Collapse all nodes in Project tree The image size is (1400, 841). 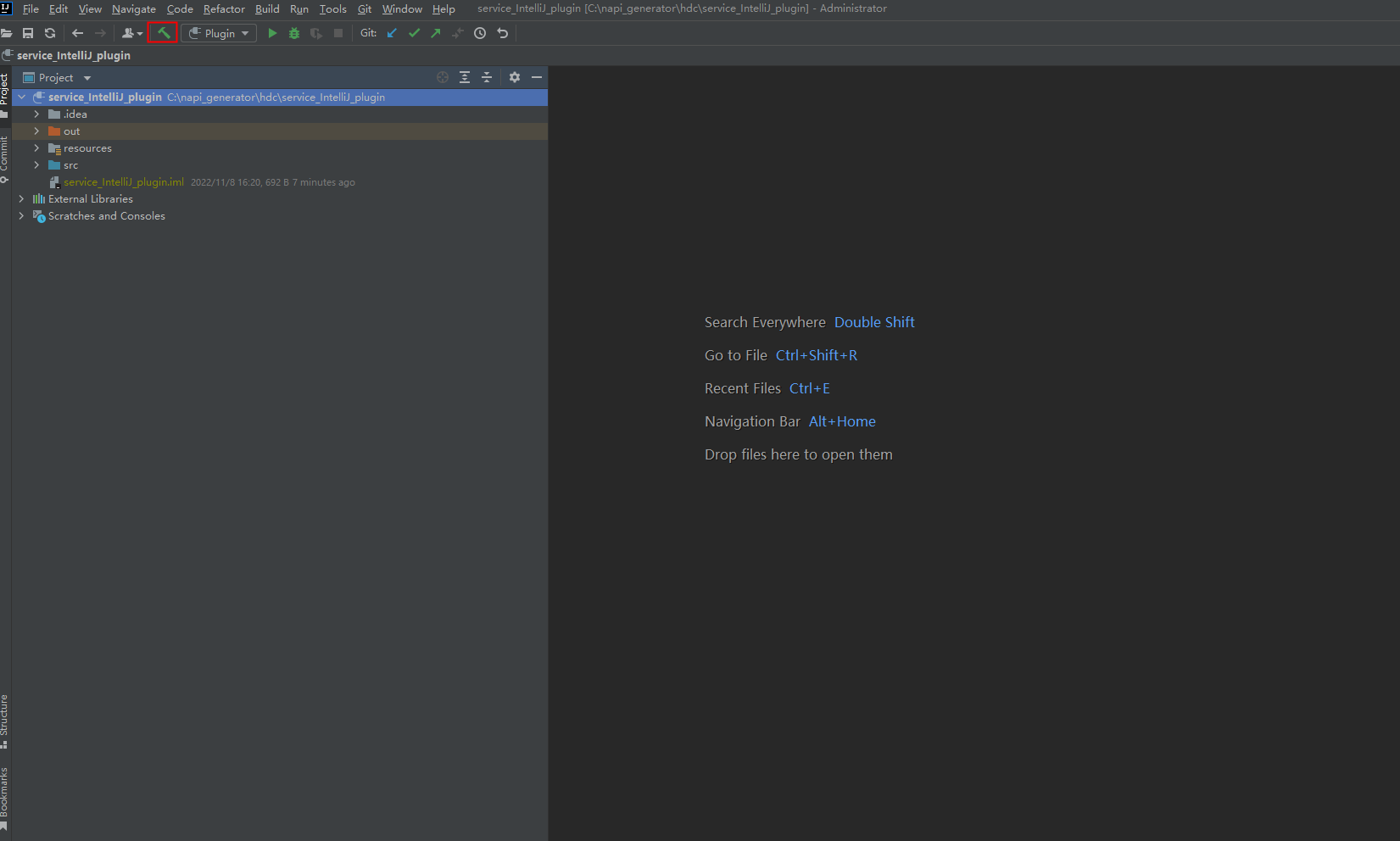coord(487,77)
